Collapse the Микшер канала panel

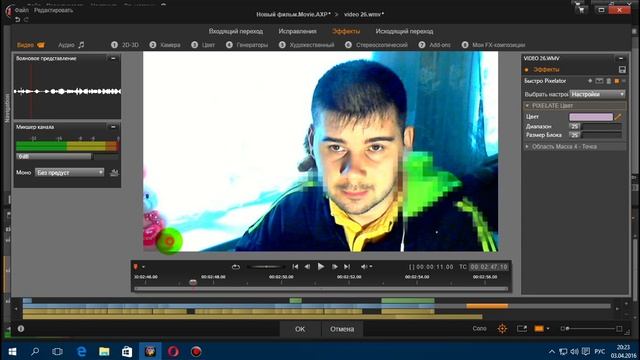[x=113, y=127]
